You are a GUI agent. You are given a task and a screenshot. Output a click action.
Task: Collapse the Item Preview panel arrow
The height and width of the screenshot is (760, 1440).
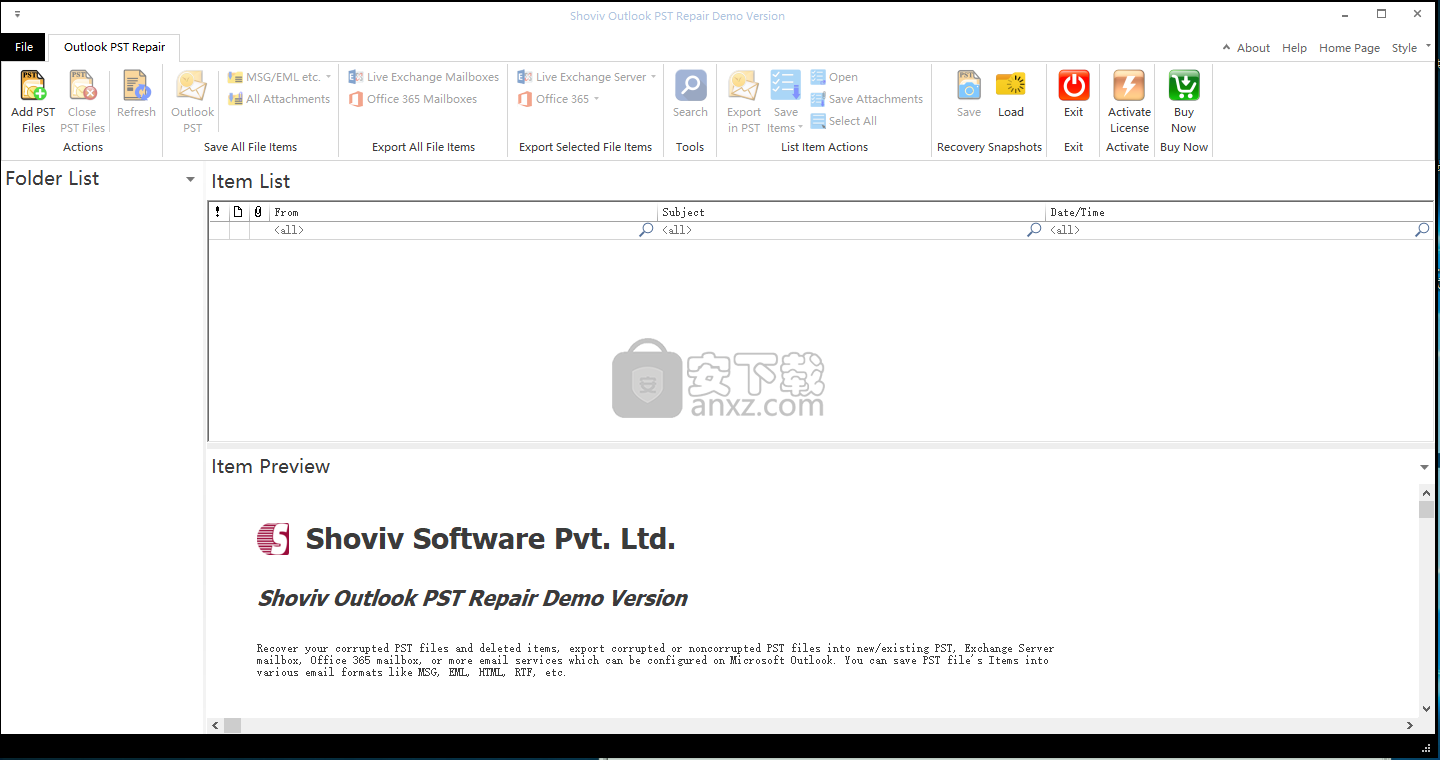pos(1424,468)
